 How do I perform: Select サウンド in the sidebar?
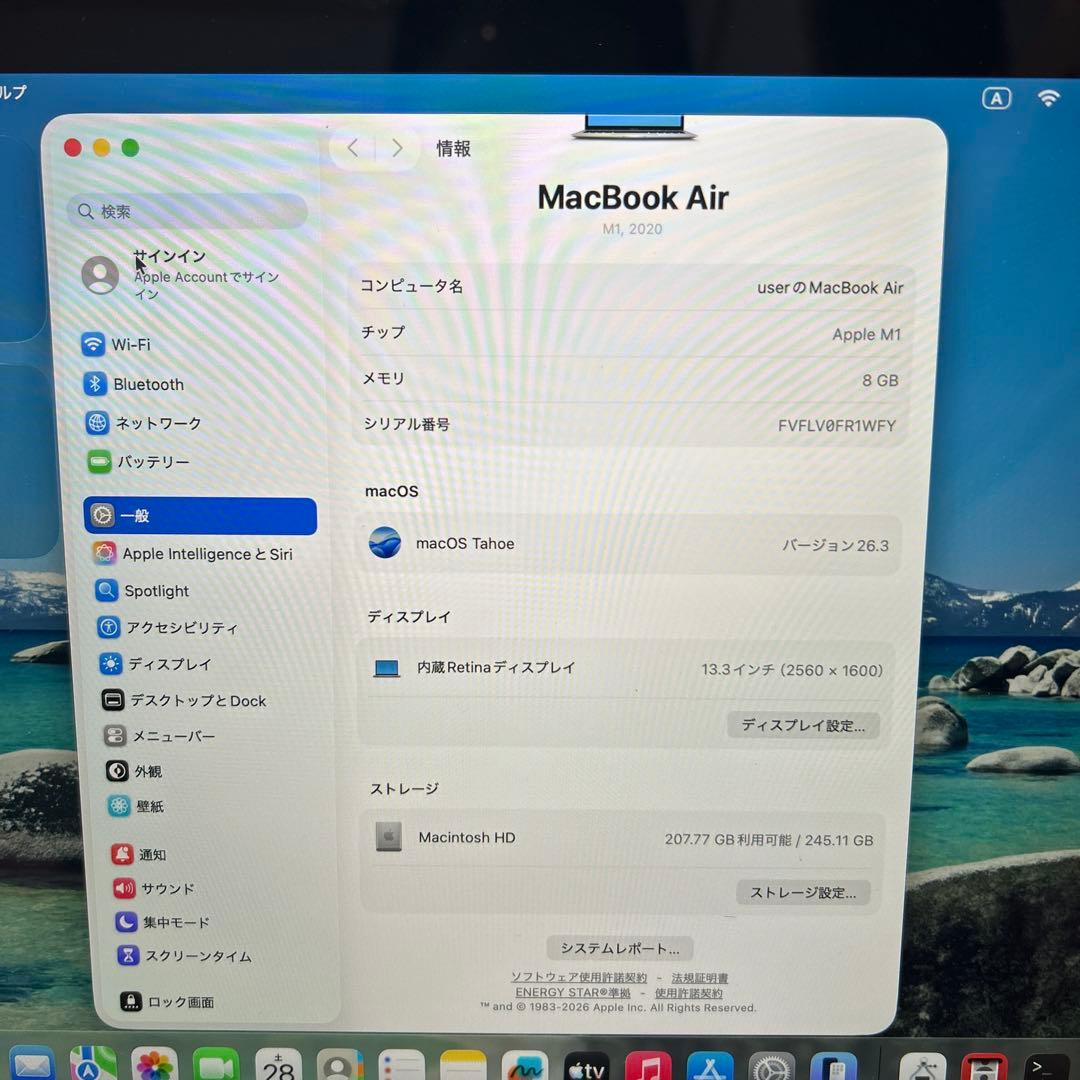(x=154, y=889)
